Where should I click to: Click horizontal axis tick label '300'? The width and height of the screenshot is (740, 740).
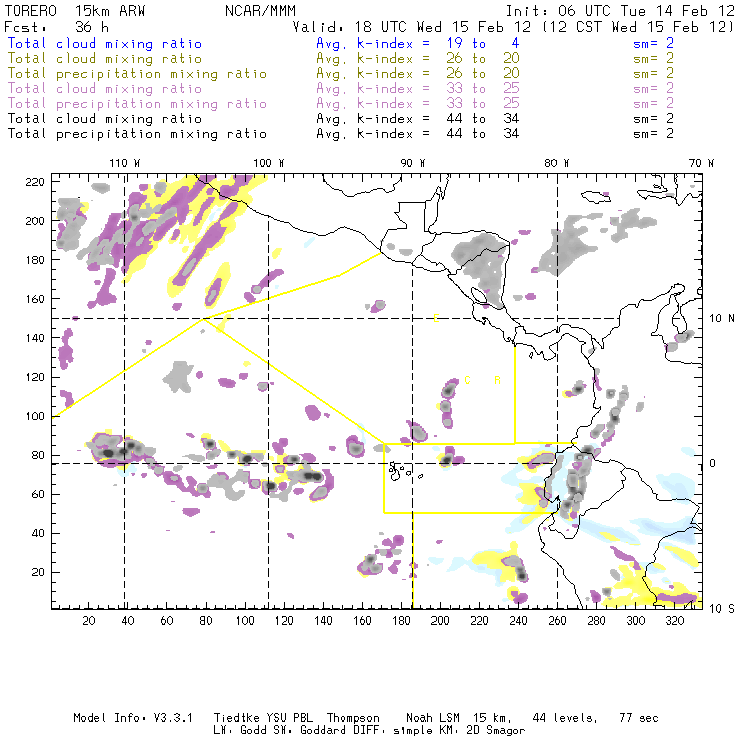pyautogui.click(x=636, y=621)
